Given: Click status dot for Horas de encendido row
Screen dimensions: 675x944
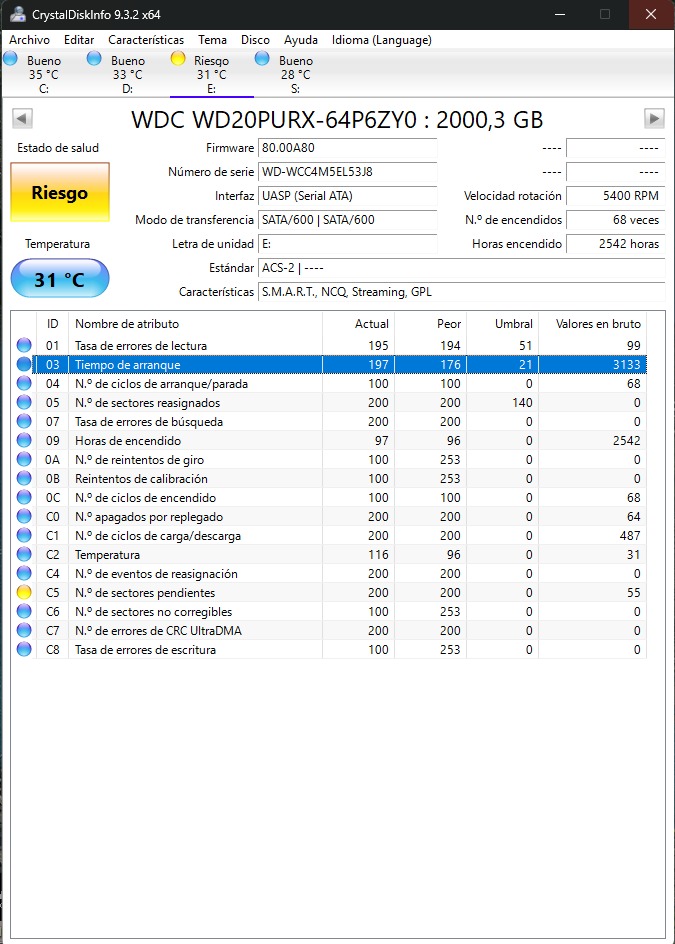Looking at the screenshot, I should pyautogui.click(x=24, y=440).
